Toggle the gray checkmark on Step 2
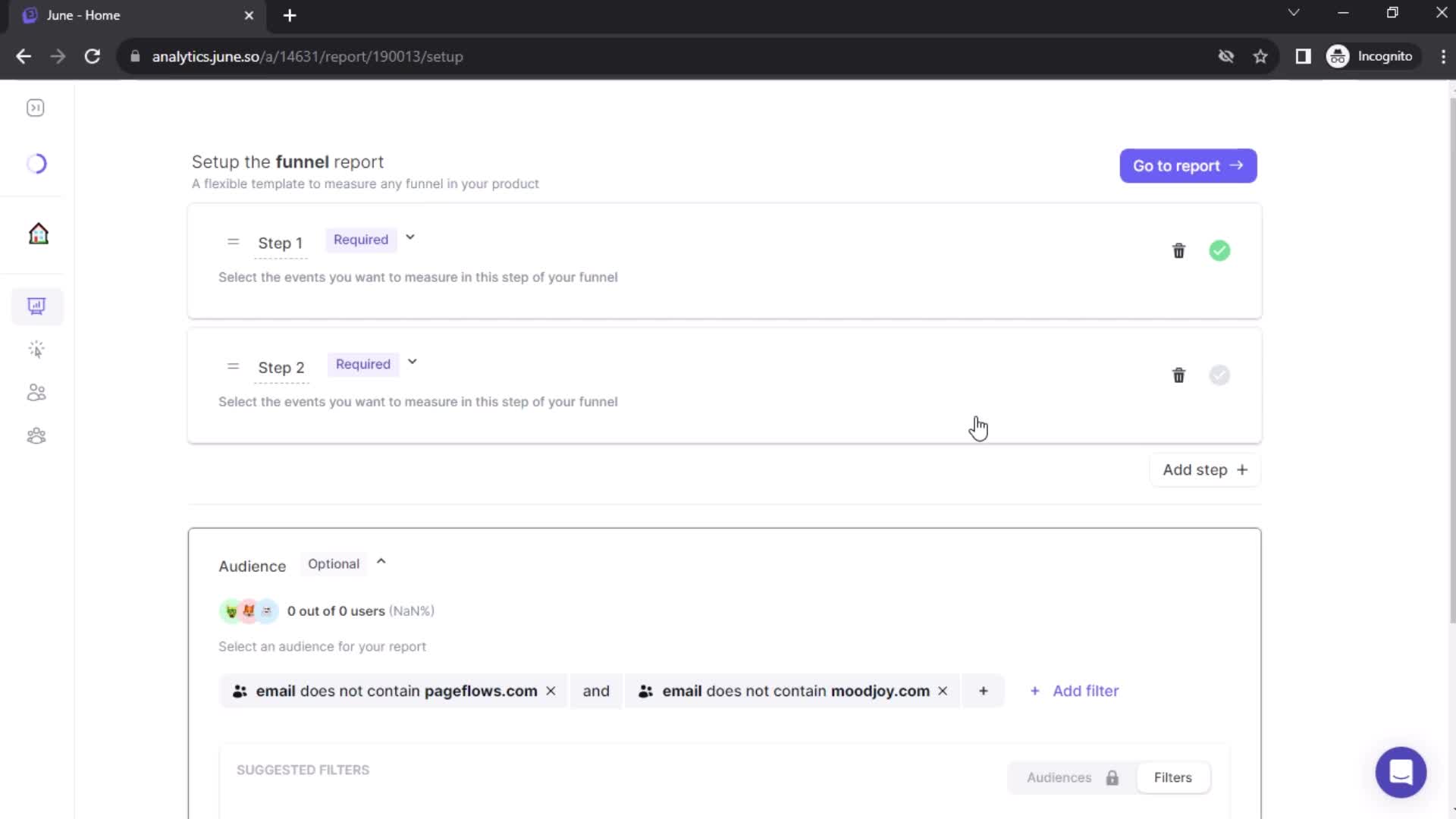1456x819 pixels. click(x=1220, y=375)
